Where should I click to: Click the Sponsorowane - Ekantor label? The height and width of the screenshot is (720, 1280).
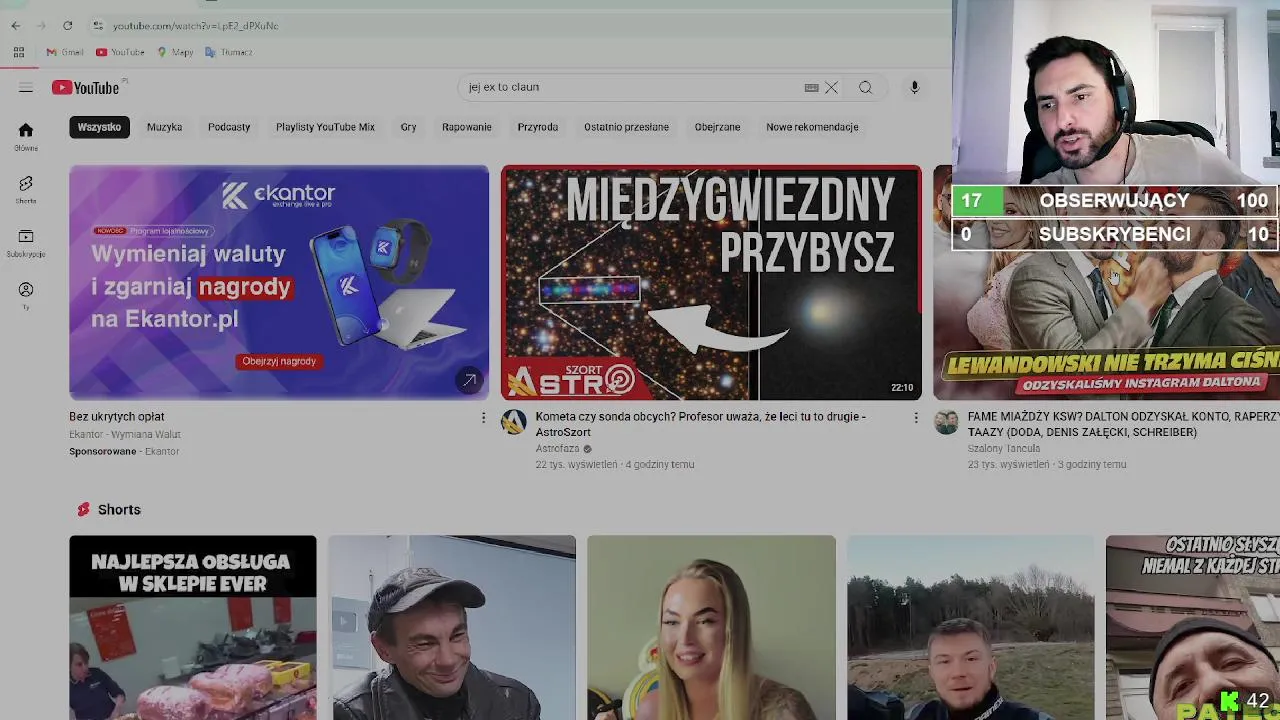click(124, 451)
